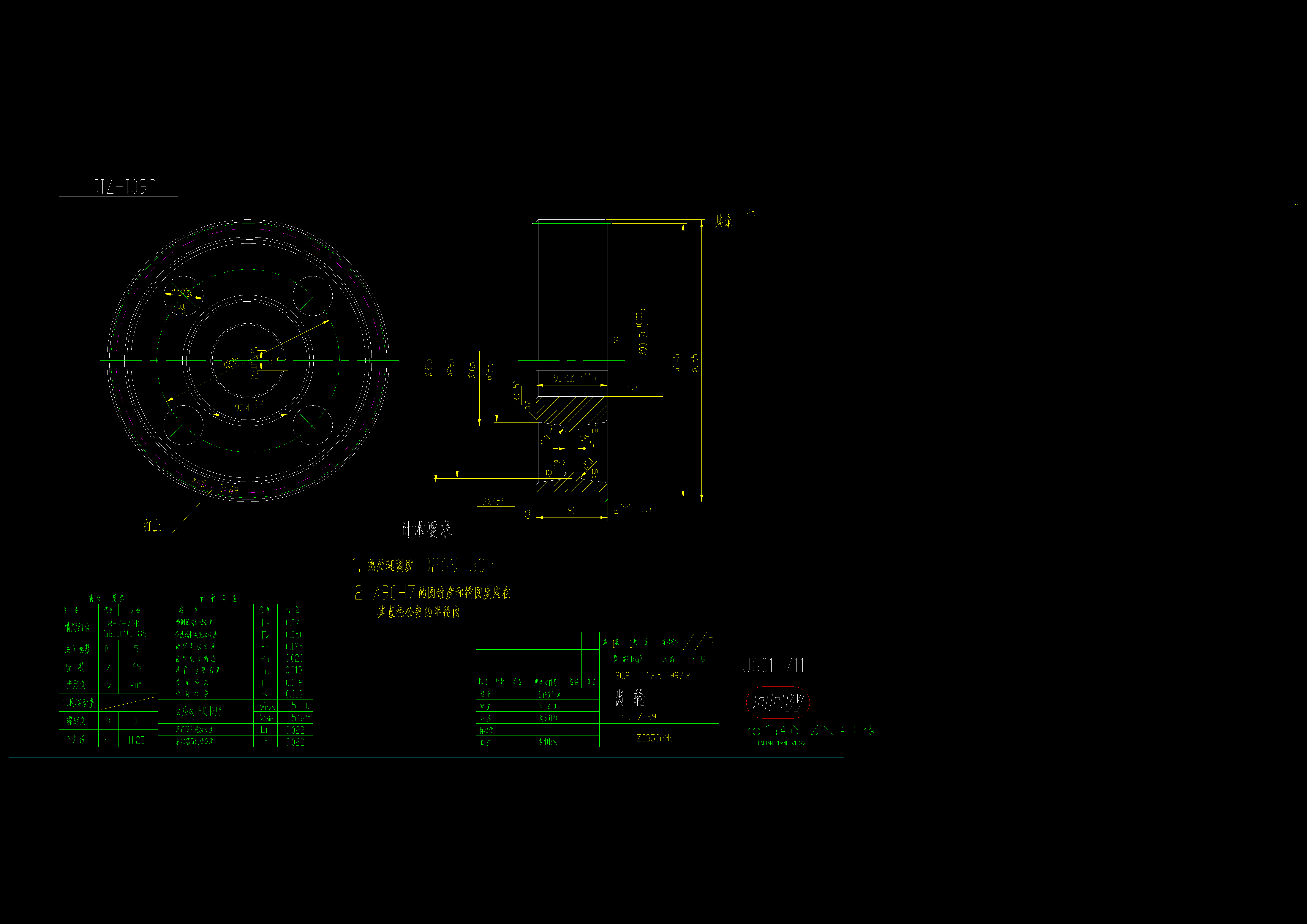1307x924 pixels.
Task: Click the "0.071" tolerance value
Action: 294,623
